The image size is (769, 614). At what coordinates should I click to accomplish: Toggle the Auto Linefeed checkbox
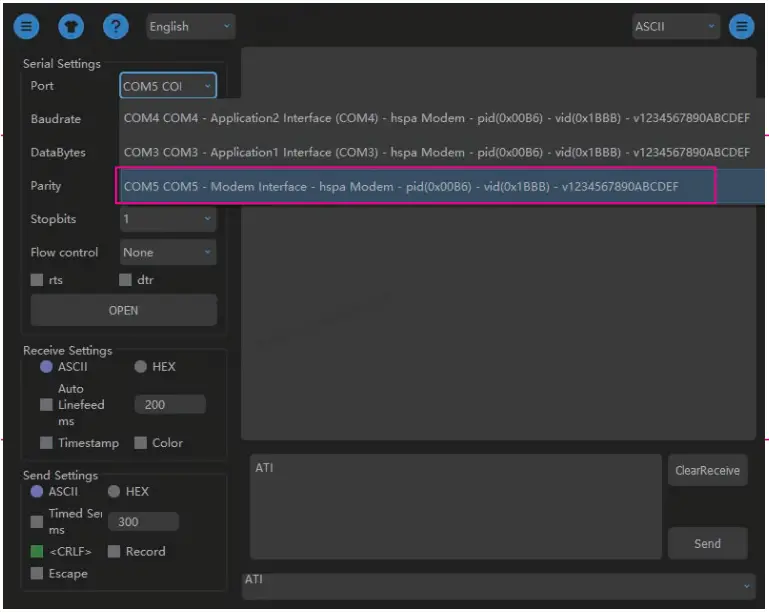46,405
